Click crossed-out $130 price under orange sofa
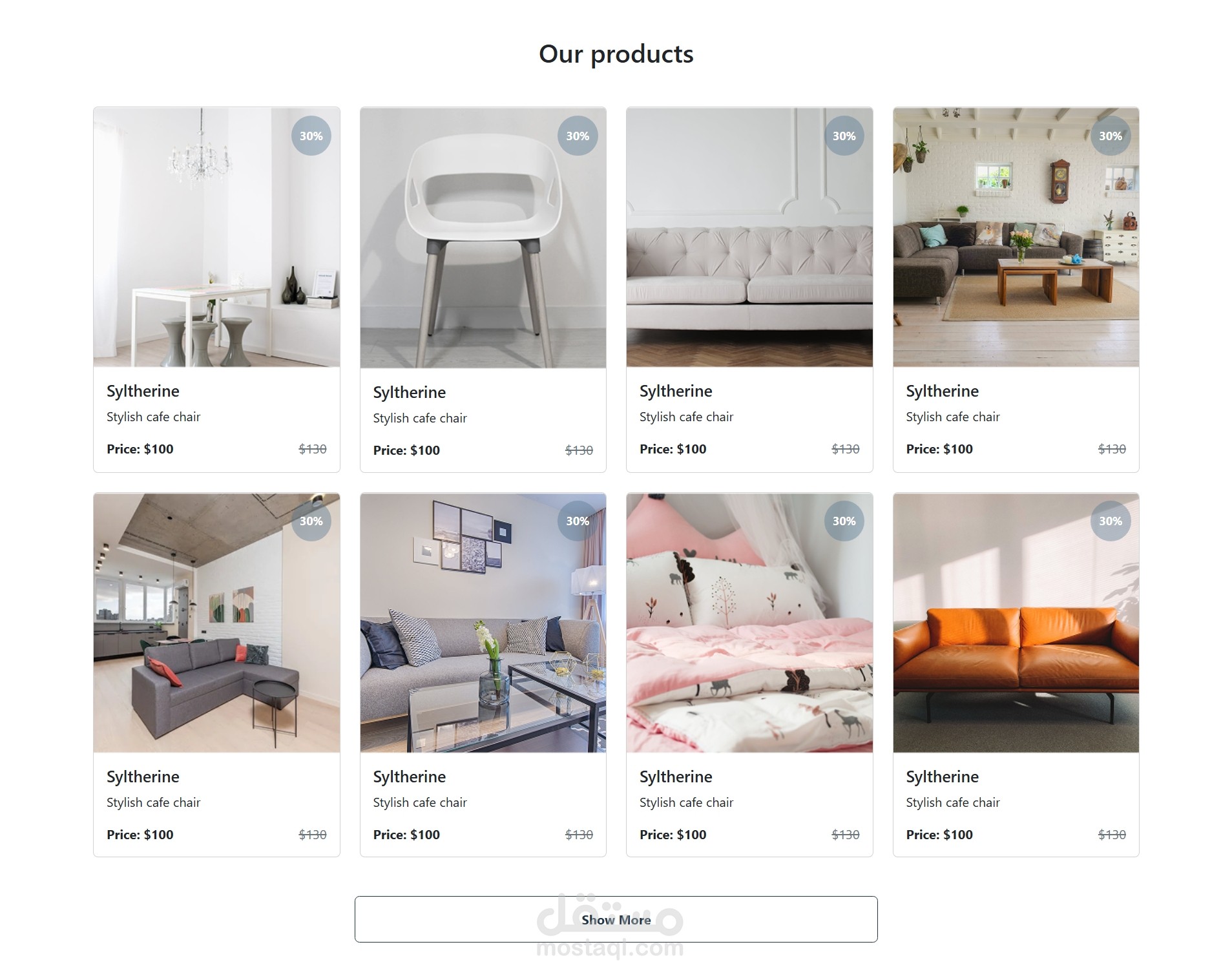 [1112, 835]
